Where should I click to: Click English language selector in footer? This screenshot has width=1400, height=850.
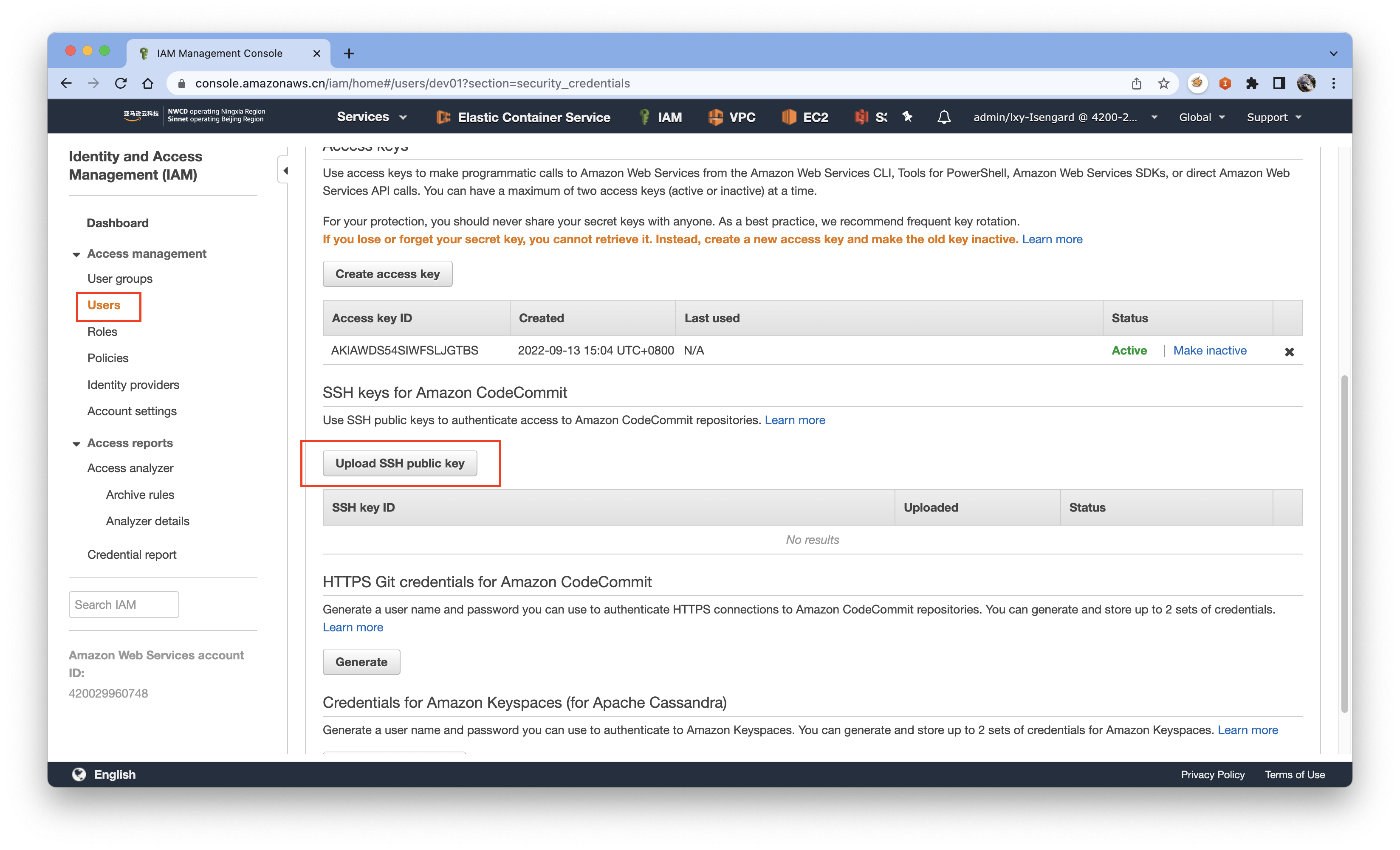[x=115, y=774]
